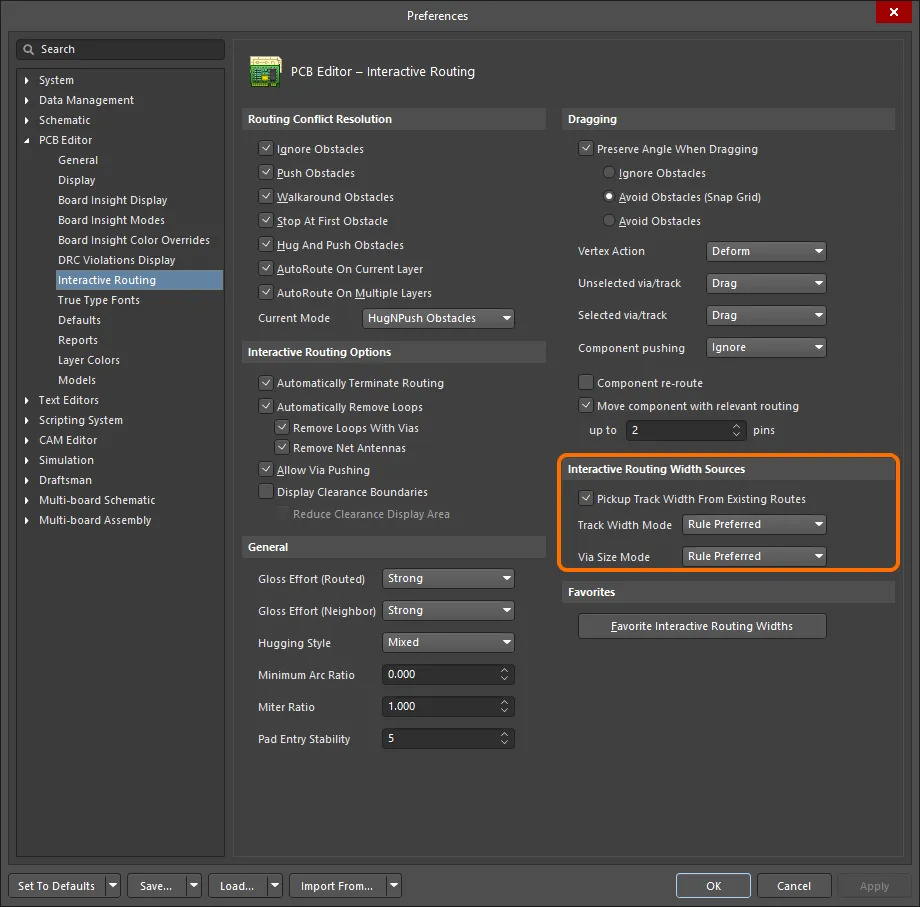The height and width of the screenshot is (907, 920).
Task: Expand the Schematic tree node
Action: (26, 120)
